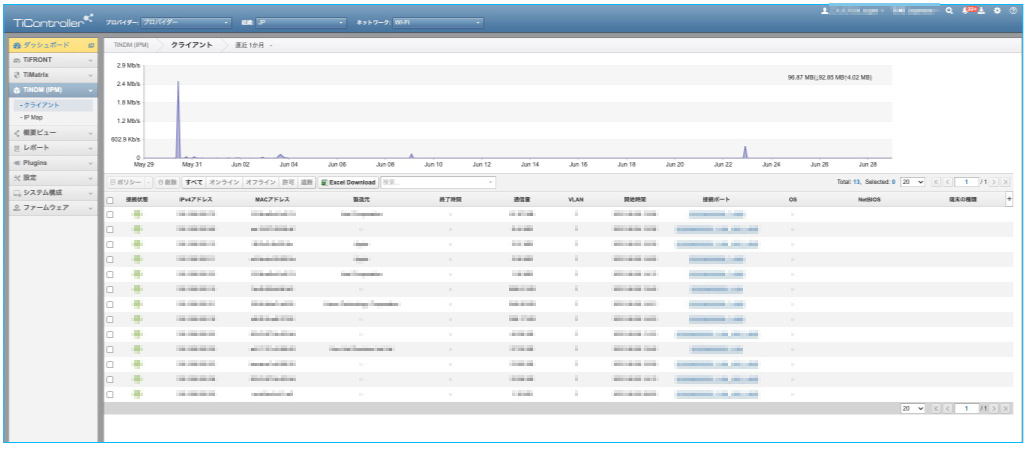This screenshot has width=1028, height=451.
Task: Open the 概要ビュー sidebar menu
Action: (52, 132)
